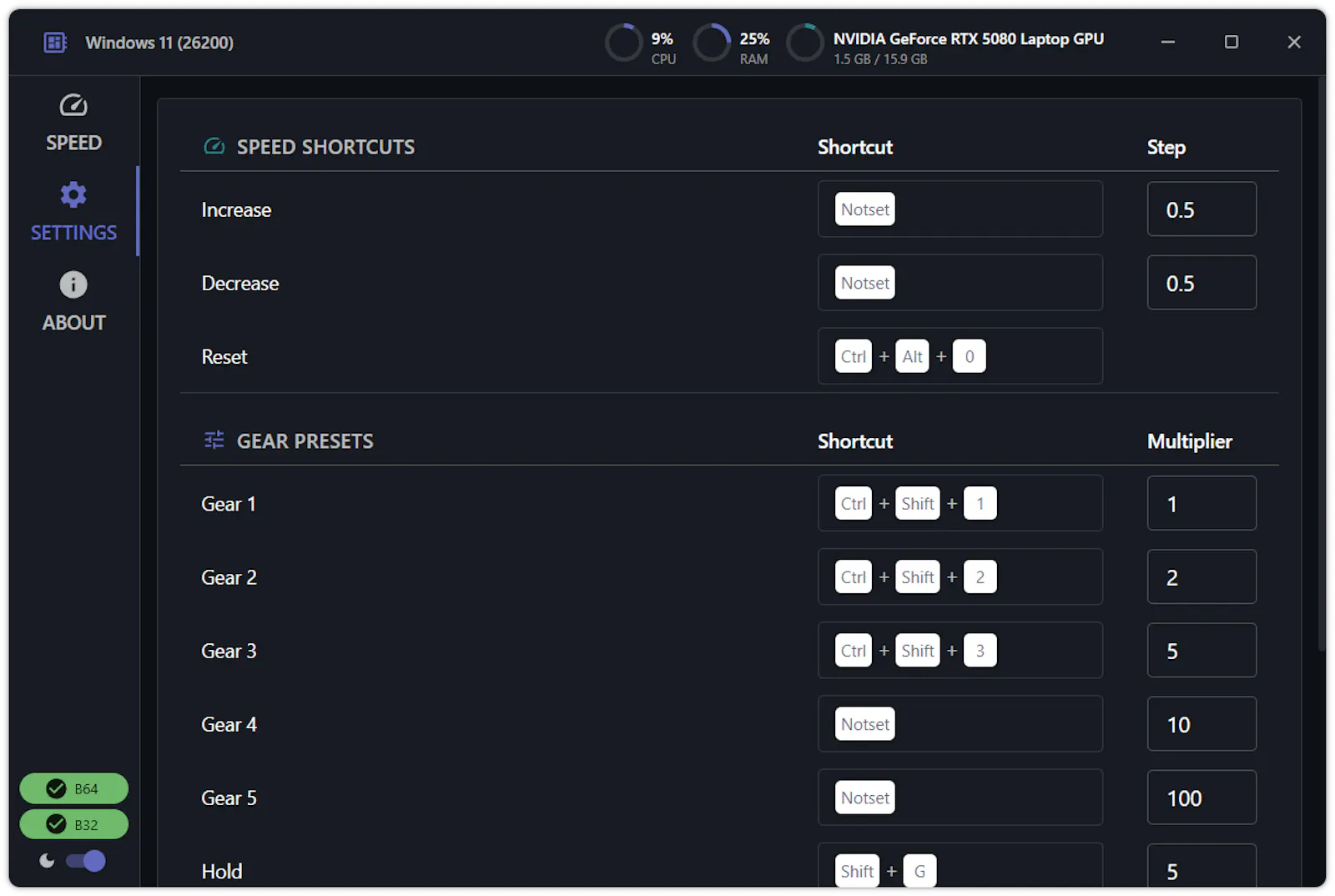Image resolution: width=1335 pixels, height=896 pixels.
Task: Edit the Decrease step value 0.5
Action: click(x=1201, y=283)
